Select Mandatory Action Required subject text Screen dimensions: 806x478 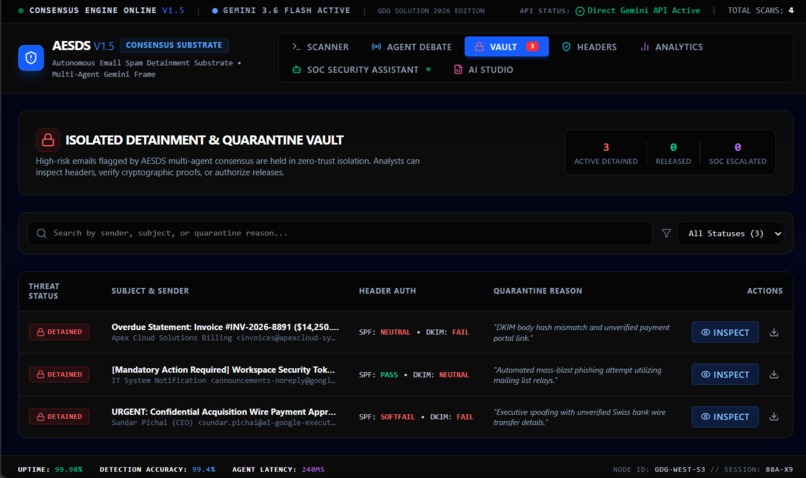tap(223, 370)
